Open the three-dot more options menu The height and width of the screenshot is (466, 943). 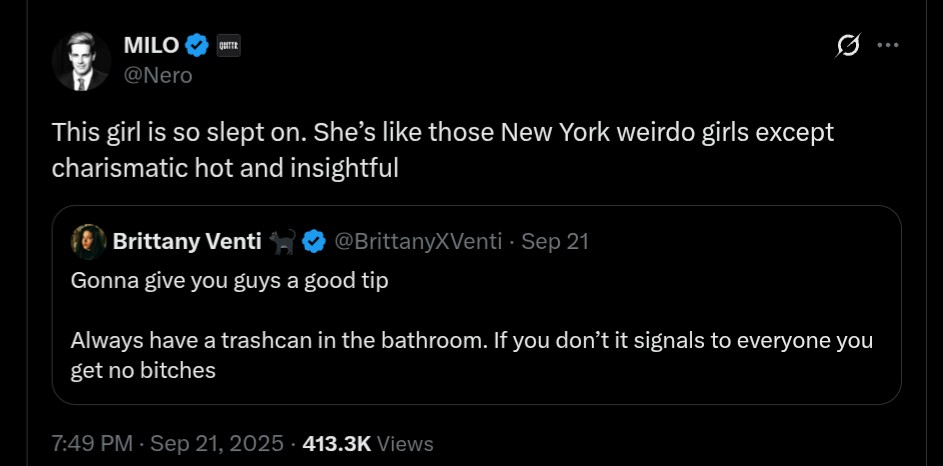pos(888,46)
